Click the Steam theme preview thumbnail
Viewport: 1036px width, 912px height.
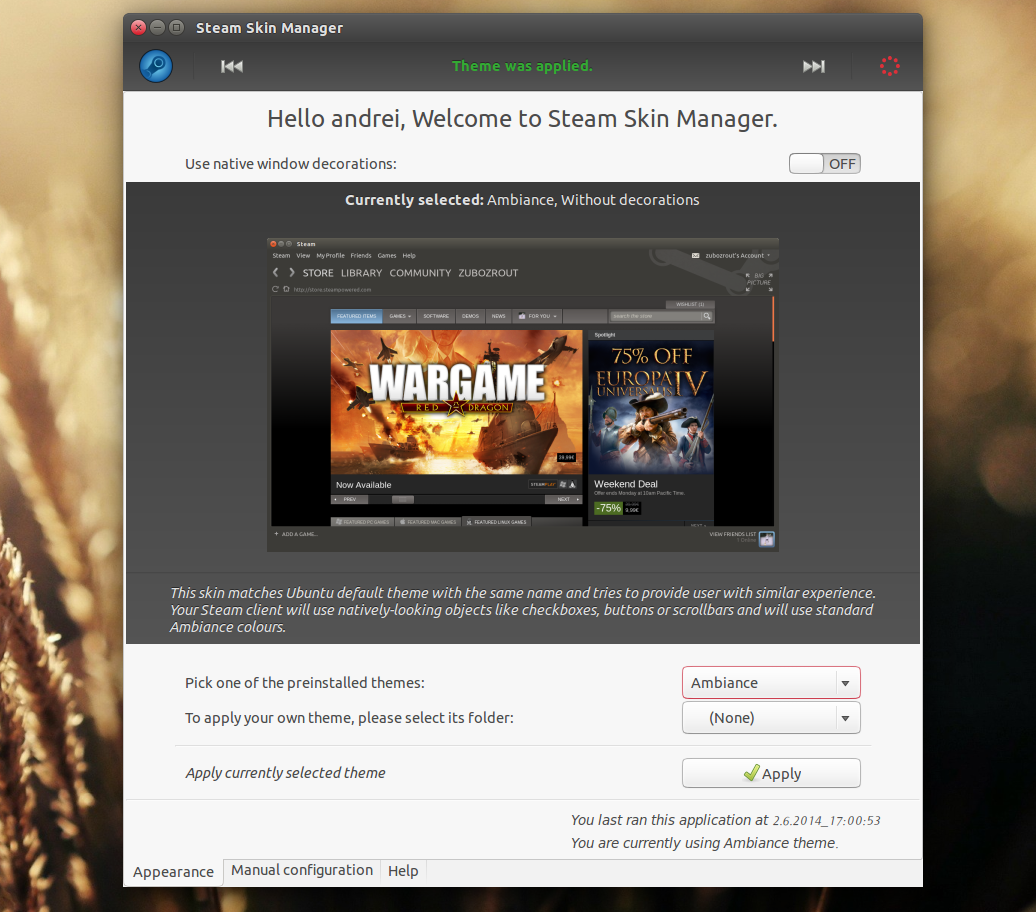[523, 395]
